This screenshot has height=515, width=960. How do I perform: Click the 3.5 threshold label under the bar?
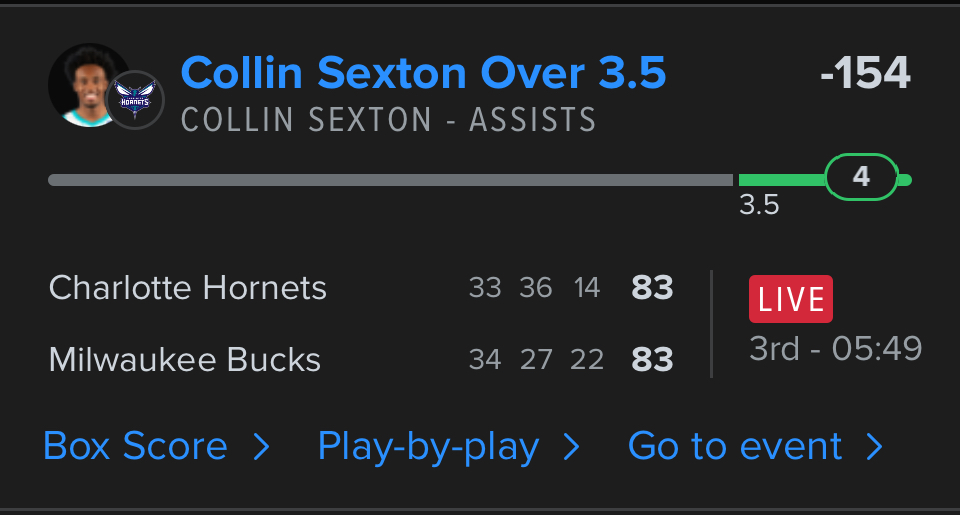coord(759,206)
